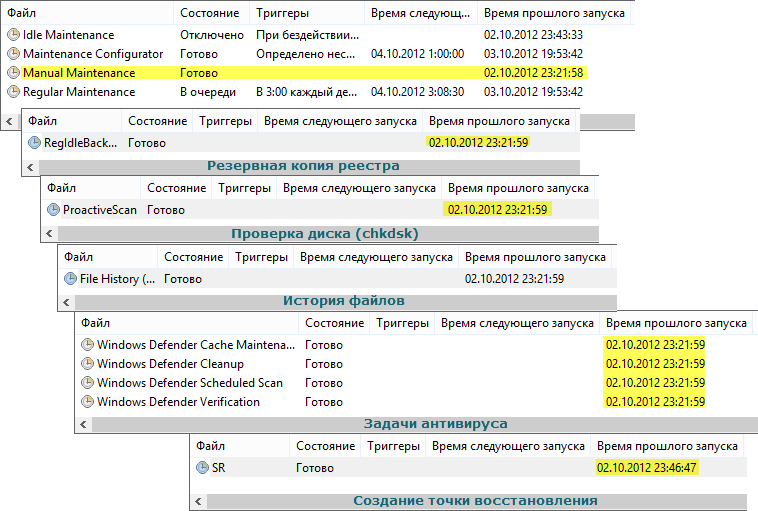Select Windows Defender Scheduled Scan task name

(190, 383)
